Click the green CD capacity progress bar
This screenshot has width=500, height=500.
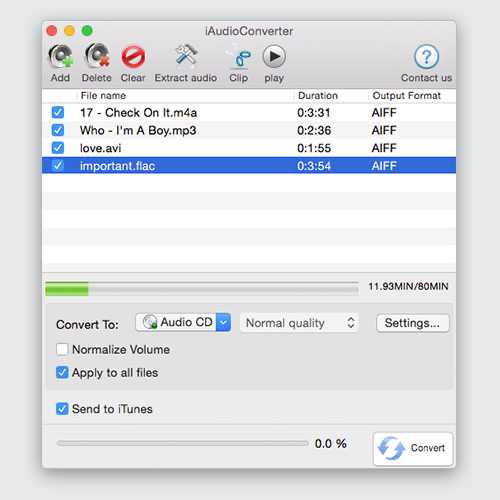click(x=202, y=289)
